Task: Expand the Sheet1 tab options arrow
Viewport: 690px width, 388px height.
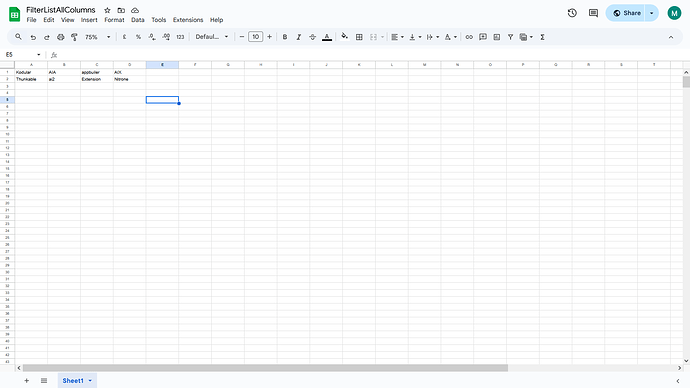Action: tap(90, 381)
